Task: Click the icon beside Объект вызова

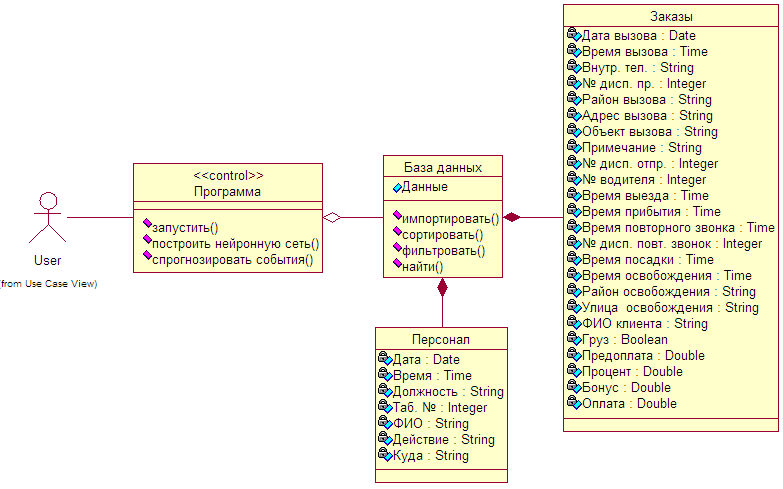Action: [574, 131]
